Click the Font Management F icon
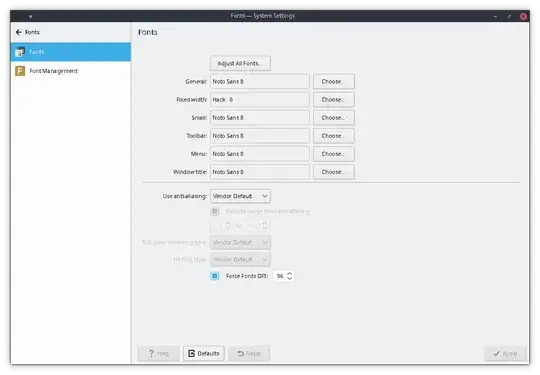The height and width of the screenshot is (375, 540). 20,71
